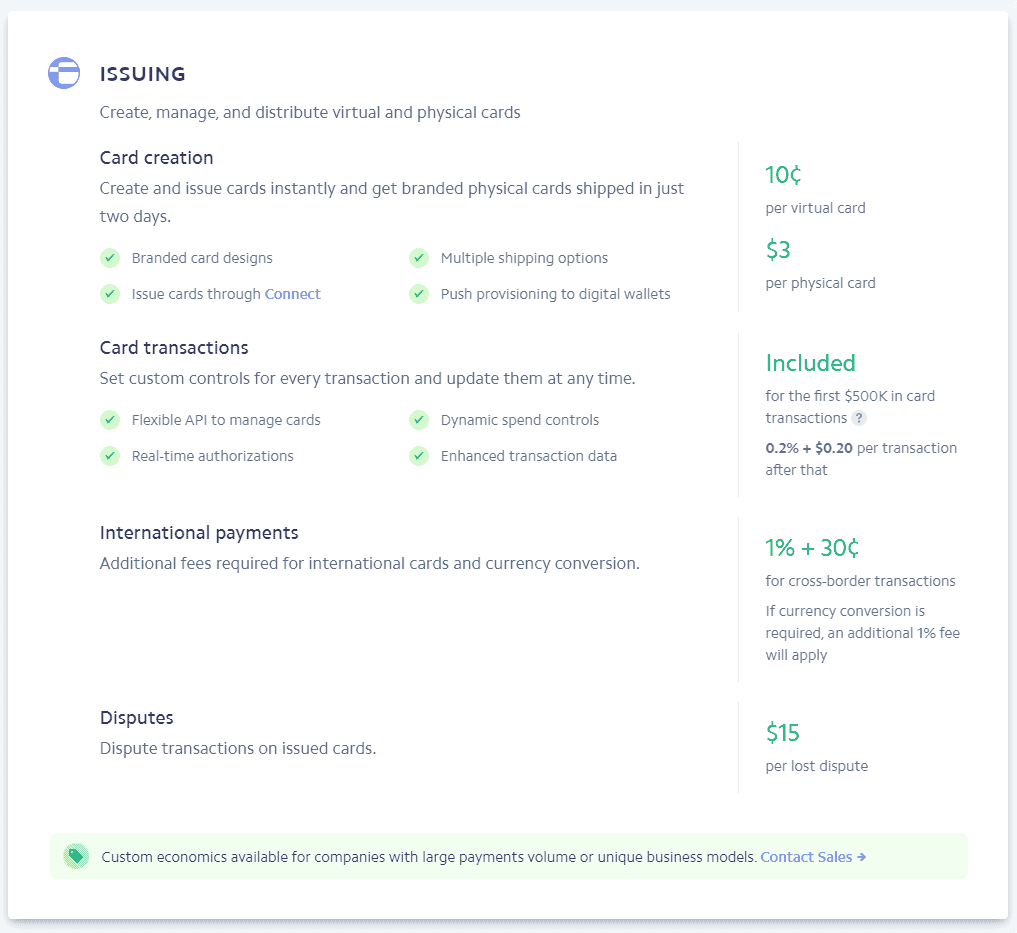Click the Issuing card logo icon
The image size is (1017, 933).
pyautogui.click(x=64, y=73)
